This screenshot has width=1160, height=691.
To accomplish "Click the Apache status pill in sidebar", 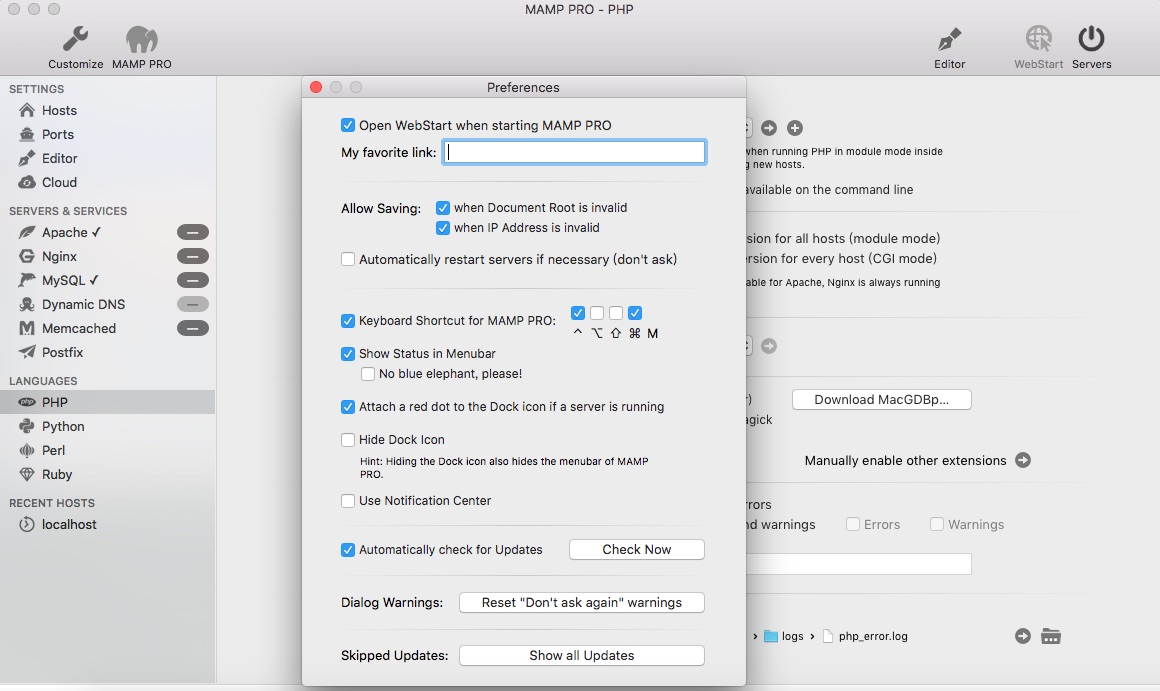I will (193, 232).
